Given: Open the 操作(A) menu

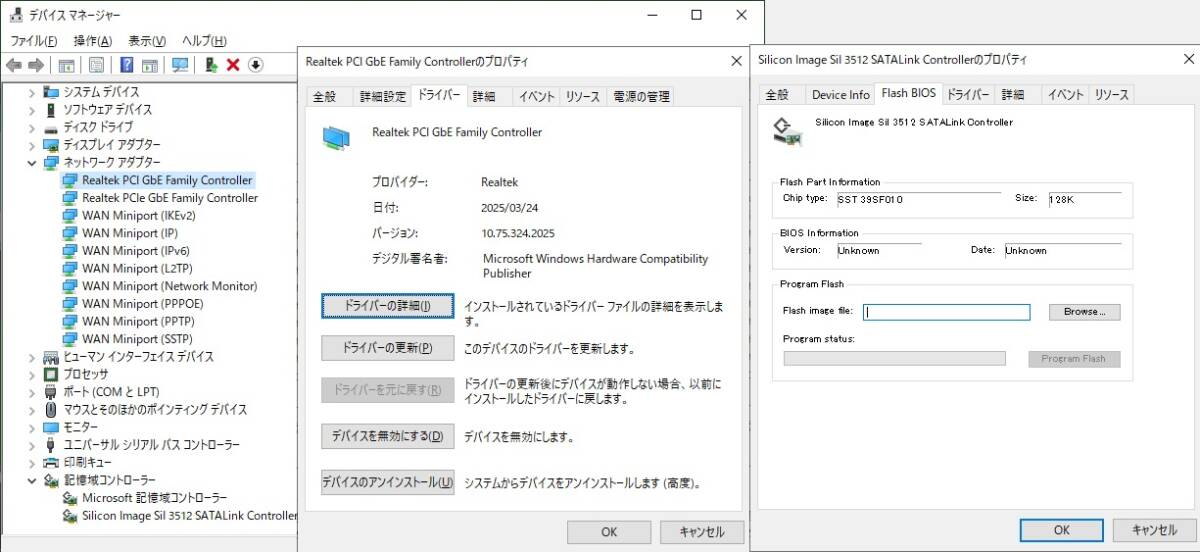Looking at the screenshot, I should pos(93,41).
